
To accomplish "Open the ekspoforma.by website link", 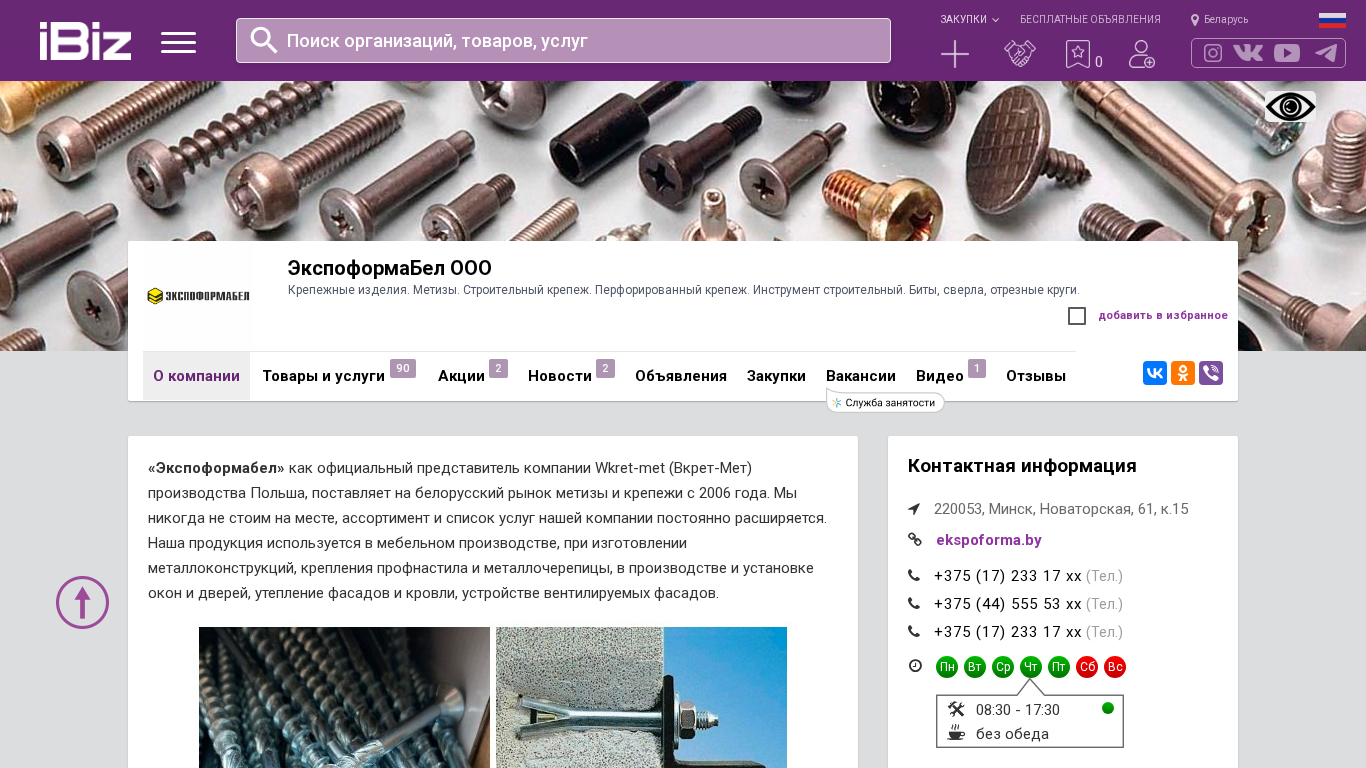I will [989, 540].
